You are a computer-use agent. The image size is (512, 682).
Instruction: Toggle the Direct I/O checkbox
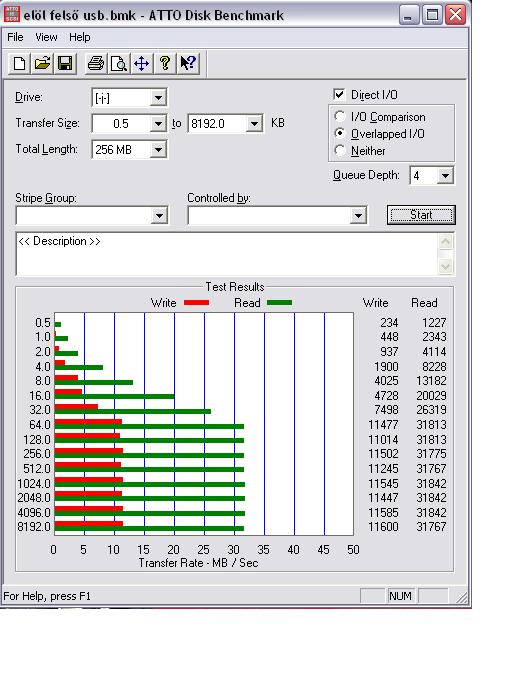click(x=339, y=94)
